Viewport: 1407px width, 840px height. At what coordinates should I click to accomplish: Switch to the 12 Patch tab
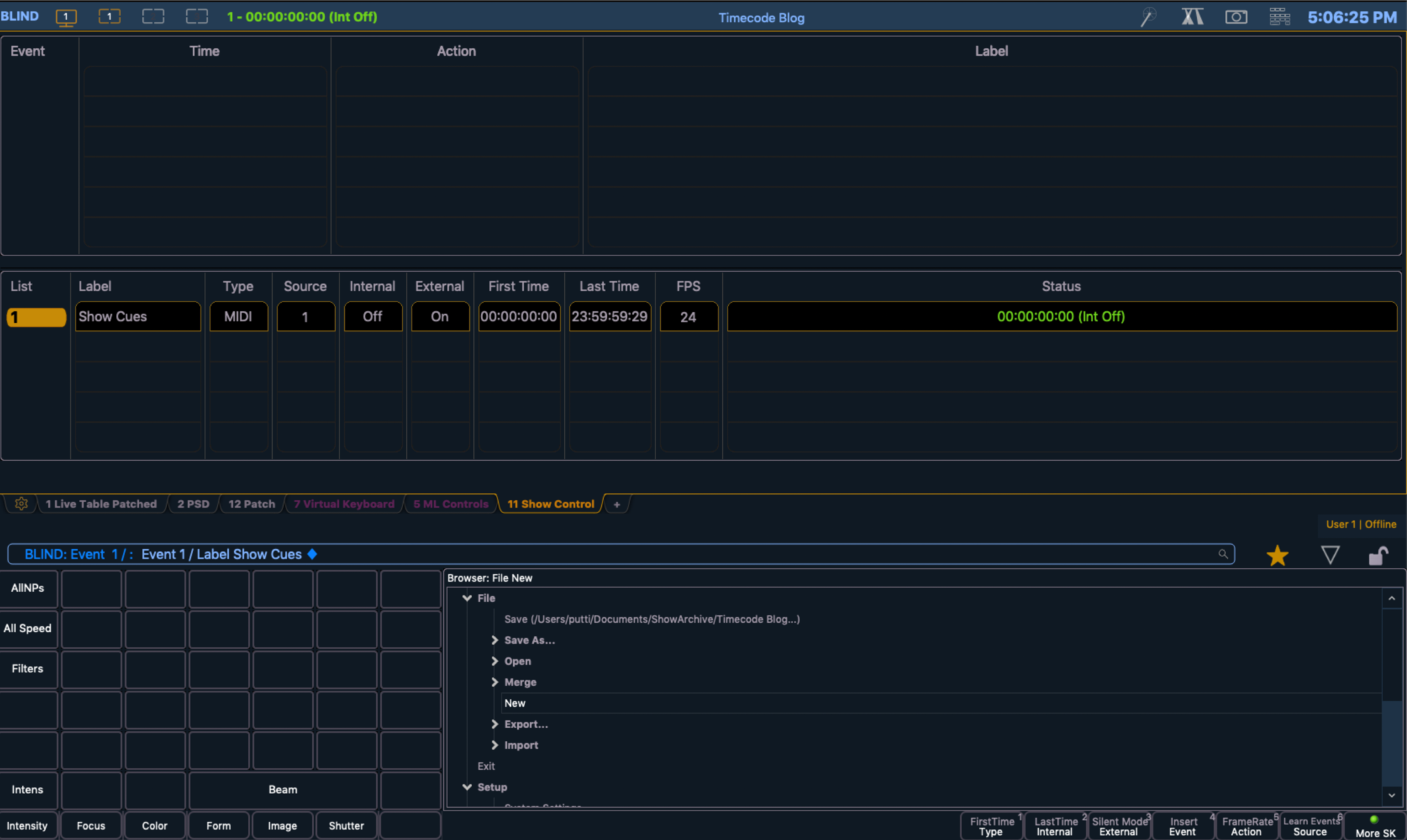coord(251,503)
